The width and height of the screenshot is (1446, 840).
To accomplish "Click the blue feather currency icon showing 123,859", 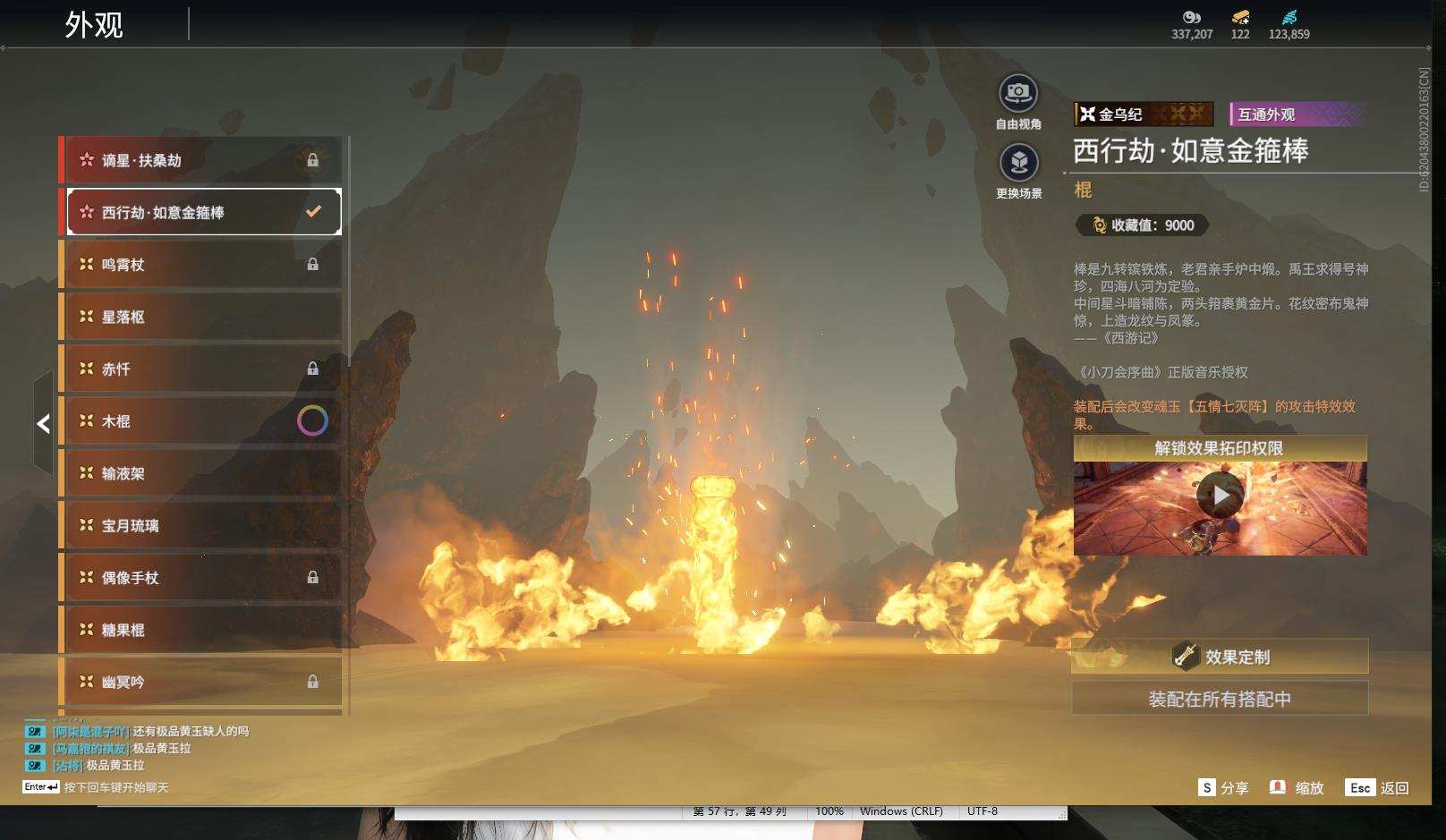I will [x=1289, y=18].
